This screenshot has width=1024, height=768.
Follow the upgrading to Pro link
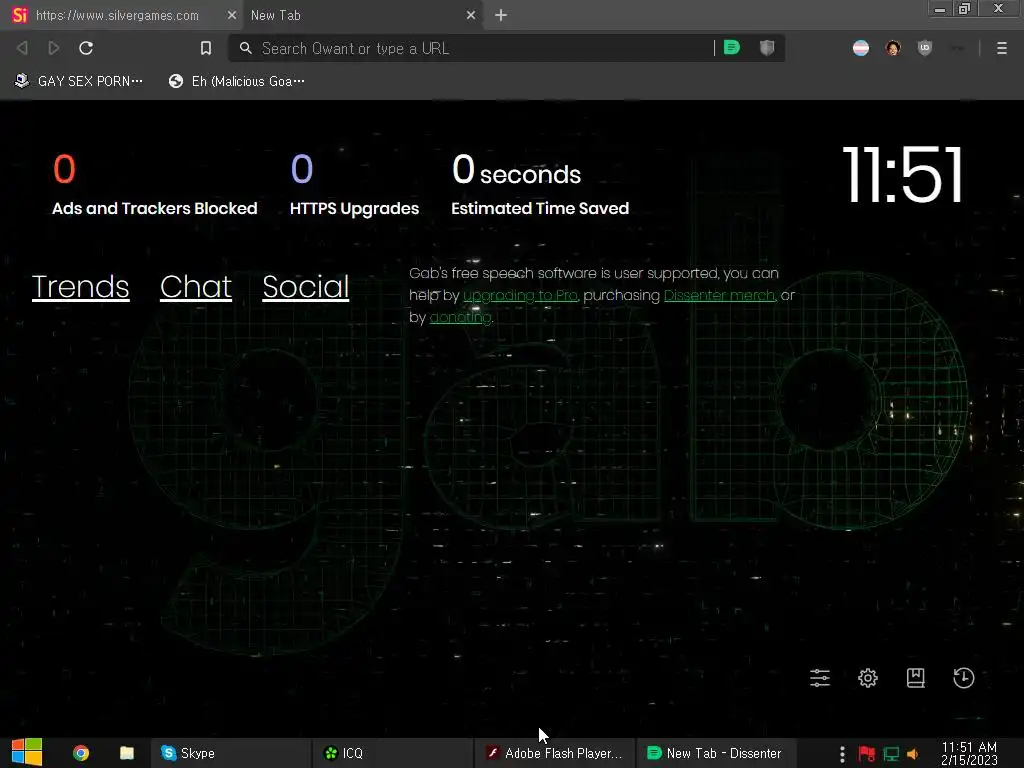pos(520,295)
